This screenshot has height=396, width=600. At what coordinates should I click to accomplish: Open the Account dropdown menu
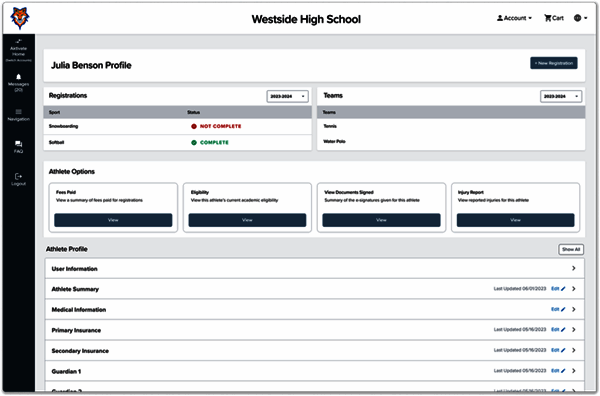[x=514, y=18]
